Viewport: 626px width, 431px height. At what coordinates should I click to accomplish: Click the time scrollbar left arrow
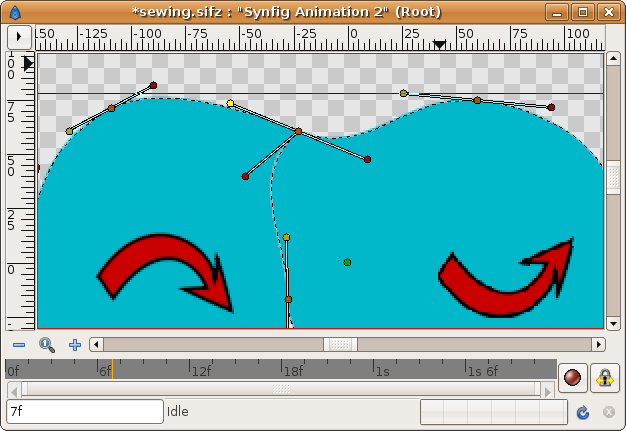(x=14, y=390)
